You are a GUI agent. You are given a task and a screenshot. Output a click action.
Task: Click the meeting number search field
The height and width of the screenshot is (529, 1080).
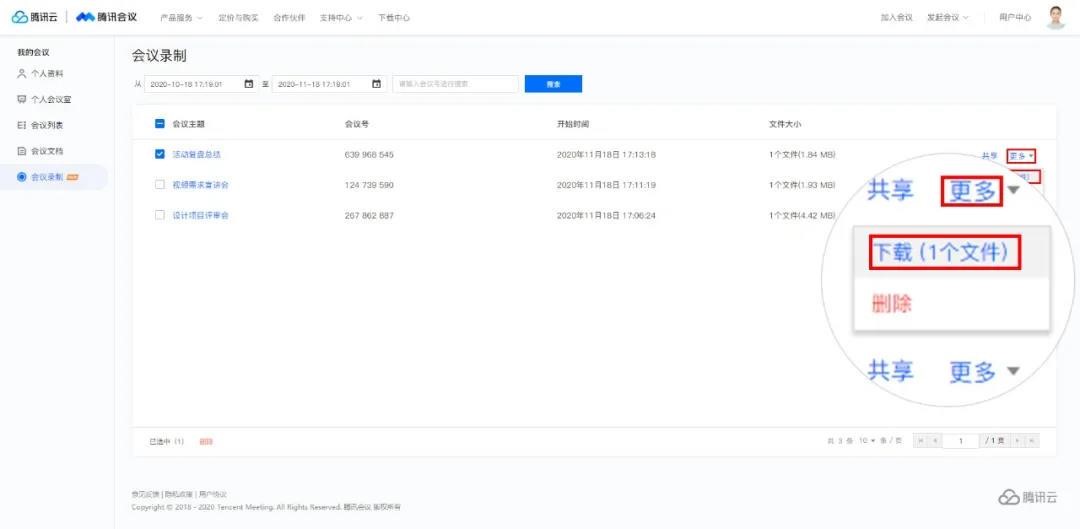tap(455, 84)
